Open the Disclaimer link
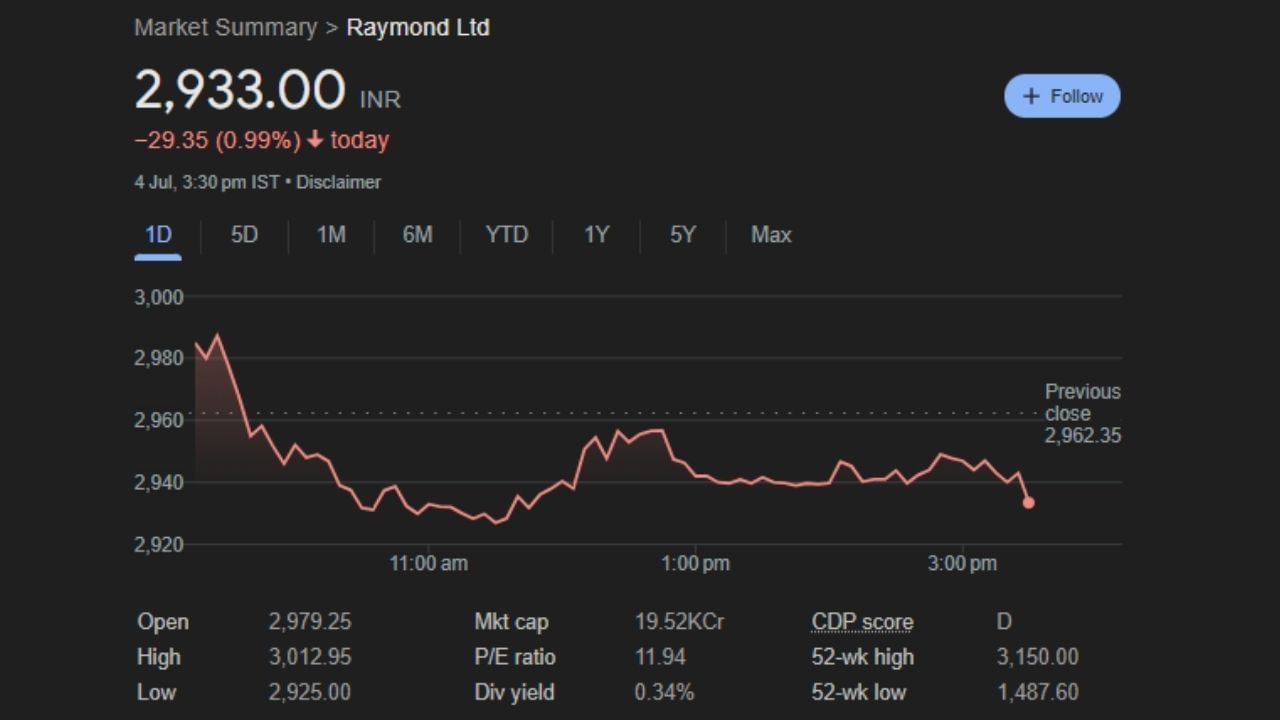Image resolution: width=1280 pixels, height=720 pixels. click(338, 182)
